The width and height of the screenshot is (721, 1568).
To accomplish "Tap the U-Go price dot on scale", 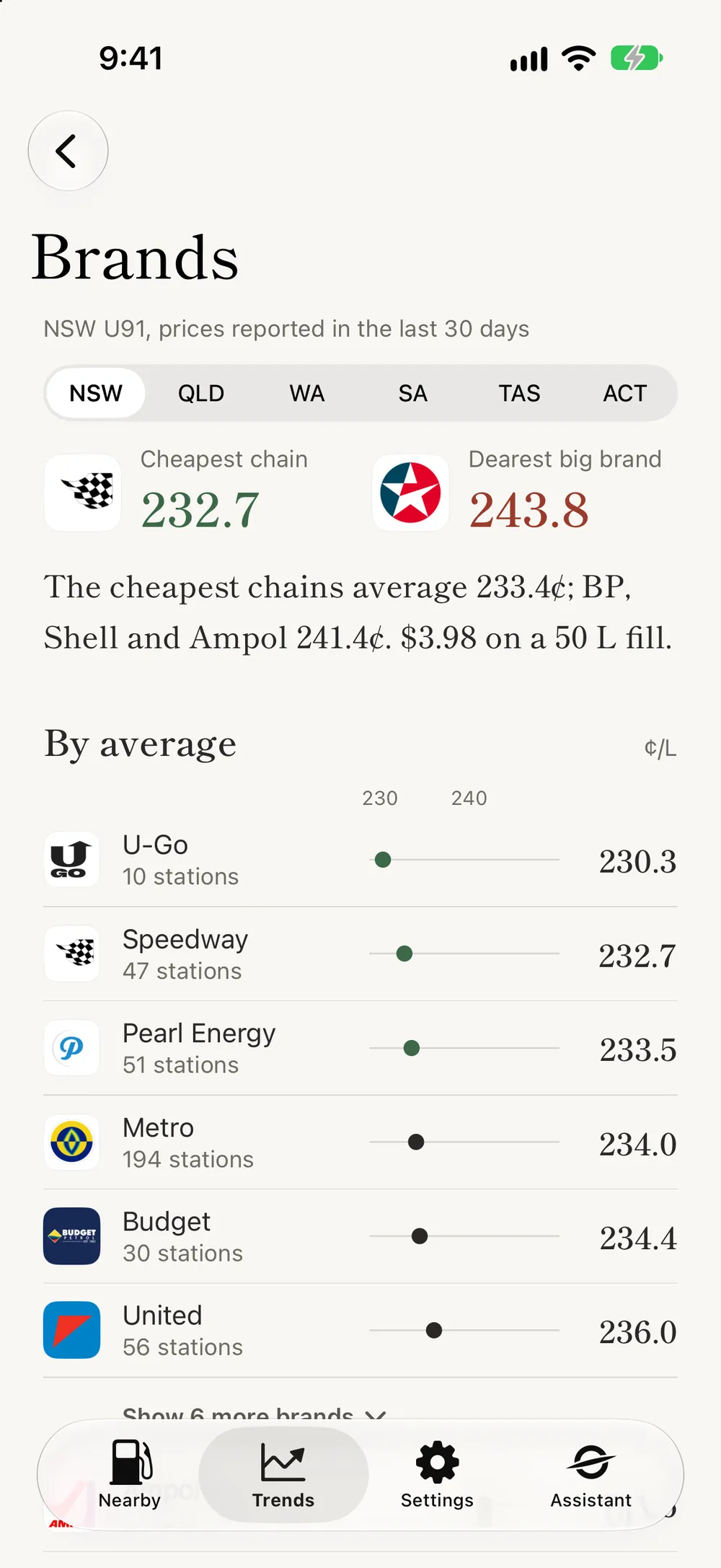I will coord(383,860).
